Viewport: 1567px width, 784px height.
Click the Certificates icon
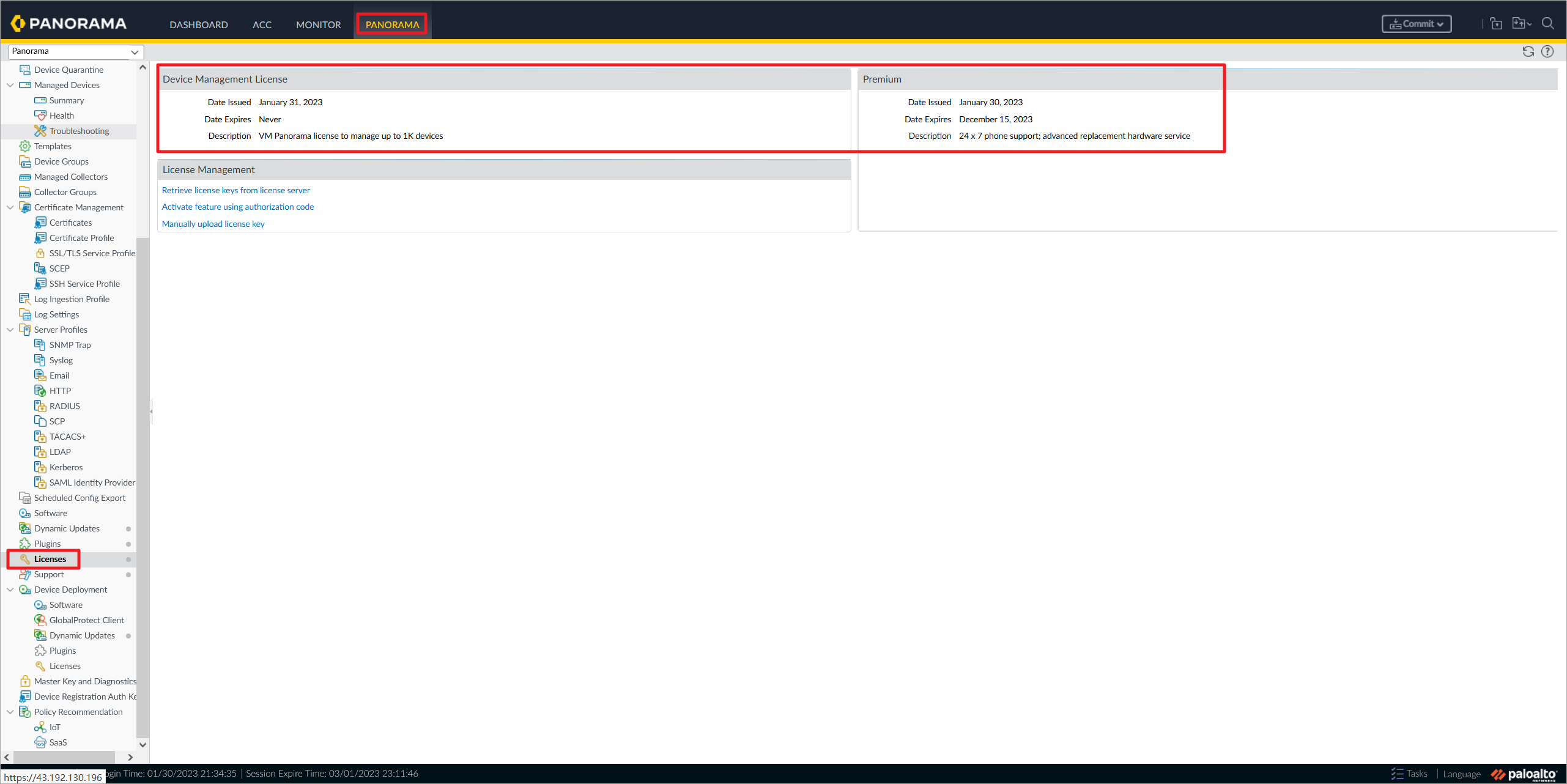coord(40,223)
